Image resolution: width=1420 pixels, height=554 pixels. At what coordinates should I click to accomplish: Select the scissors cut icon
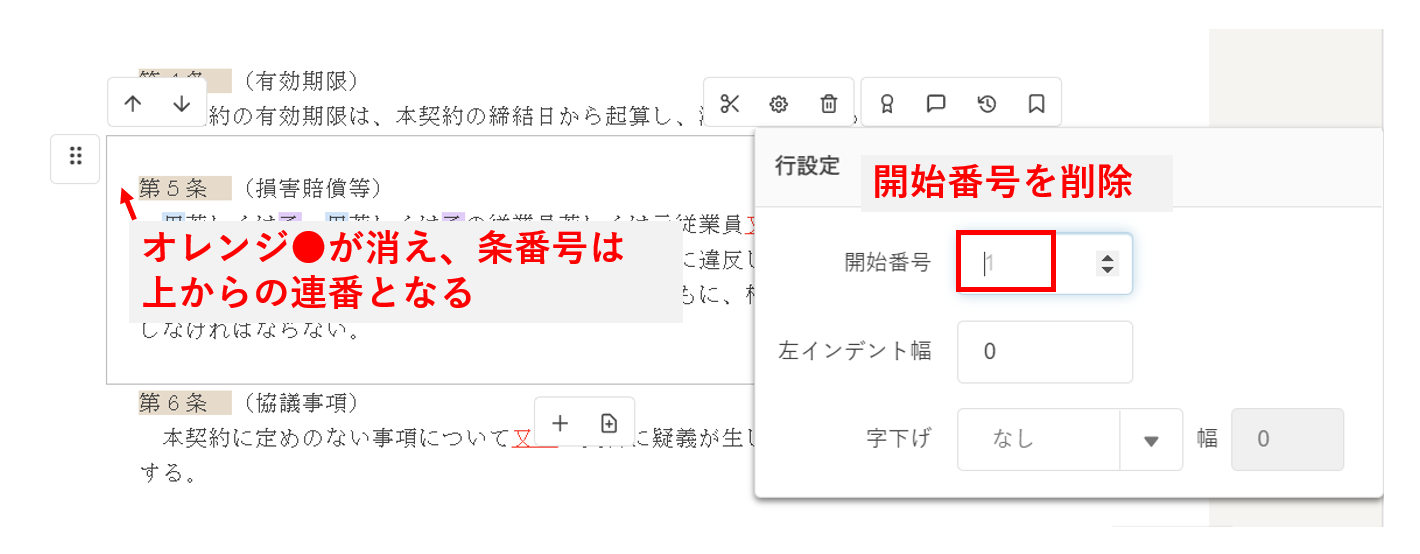[730, 104]
